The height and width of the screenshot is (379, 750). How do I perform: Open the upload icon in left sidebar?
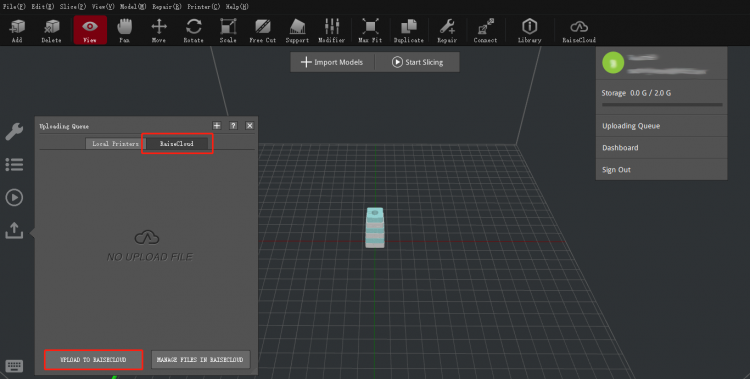click(x=14, y=230)
